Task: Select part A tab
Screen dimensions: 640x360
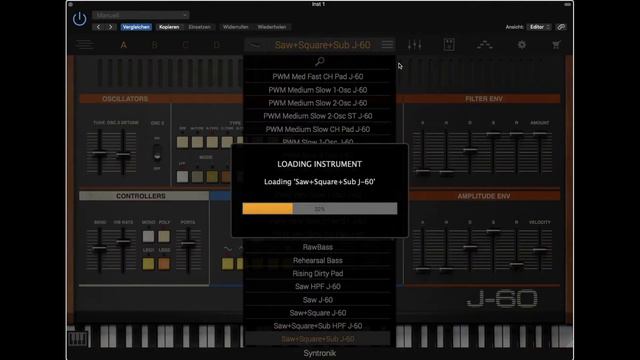Action: point(124,45)
